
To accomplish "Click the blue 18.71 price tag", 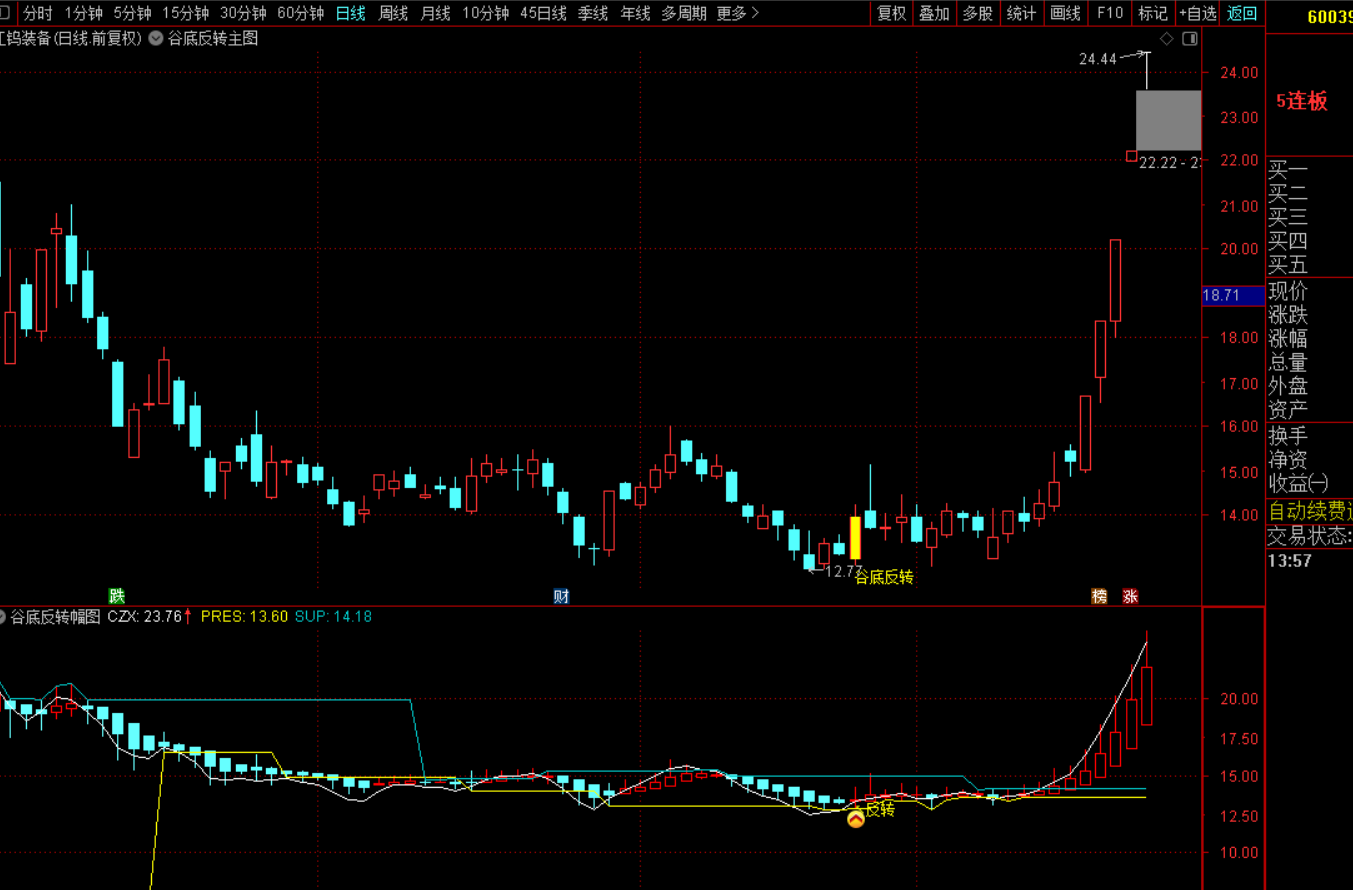I will pyautogui.click(x=1232, y=295).
